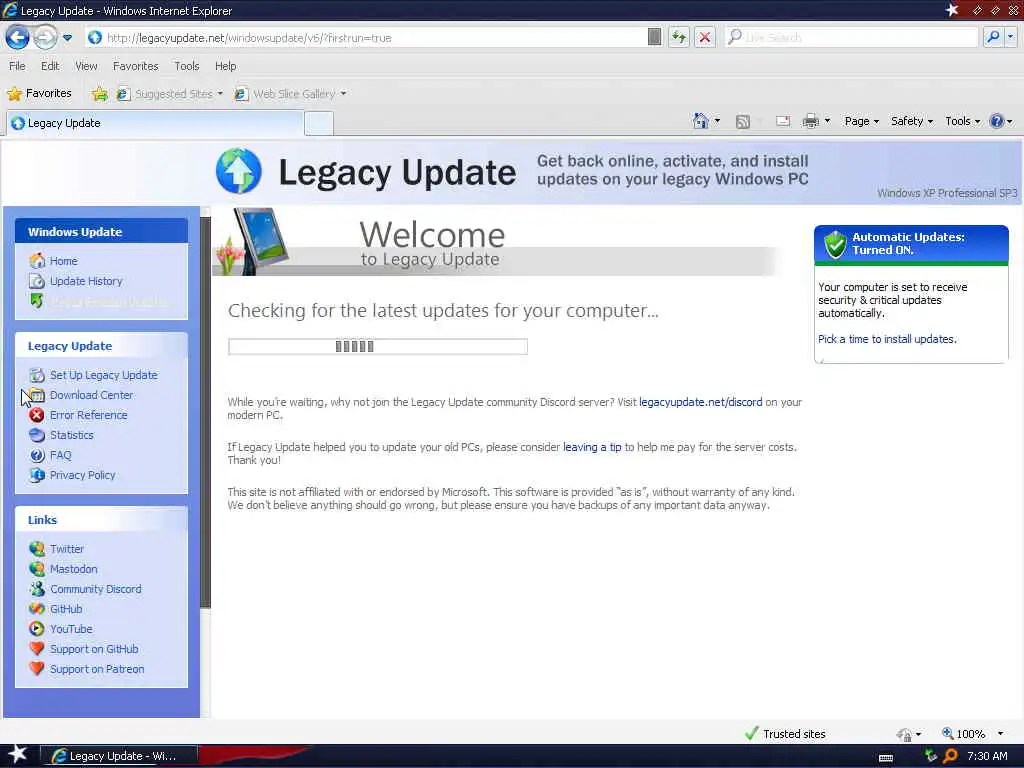1024x768 pixels.
Task: Open Update History link
Action: click(86, 281)
